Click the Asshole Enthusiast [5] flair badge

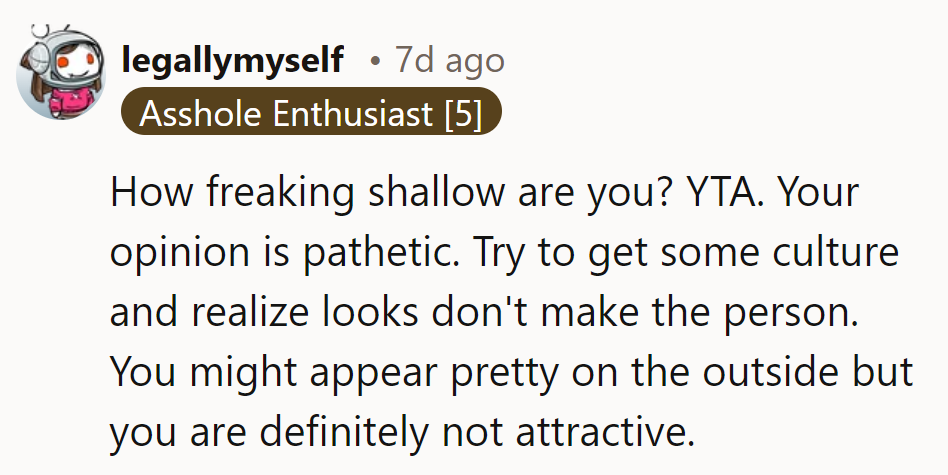(x=311, y=114)
